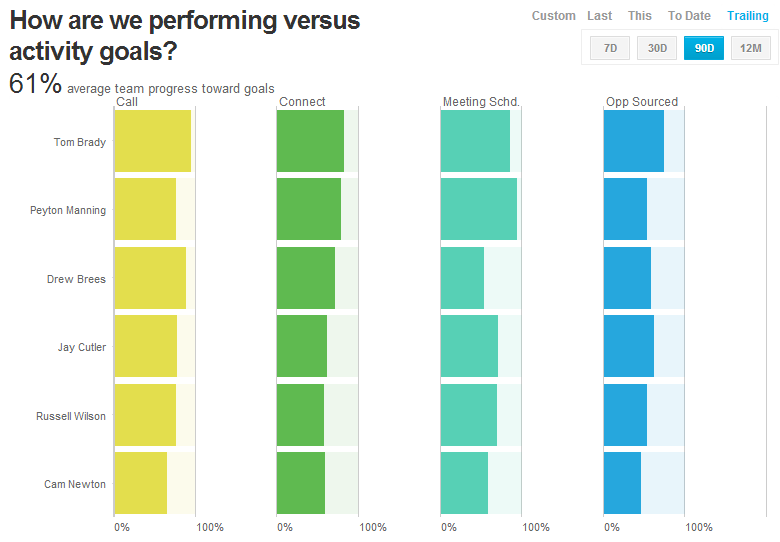Click Cam Newton's yellow Call bar
Viewport: 780px width, 542px height.
pos(141,483)
